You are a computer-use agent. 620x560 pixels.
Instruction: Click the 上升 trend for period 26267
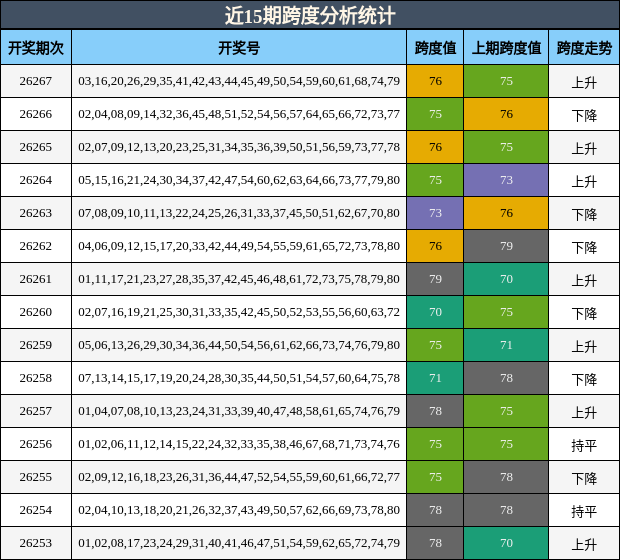[x=584, y=83]
